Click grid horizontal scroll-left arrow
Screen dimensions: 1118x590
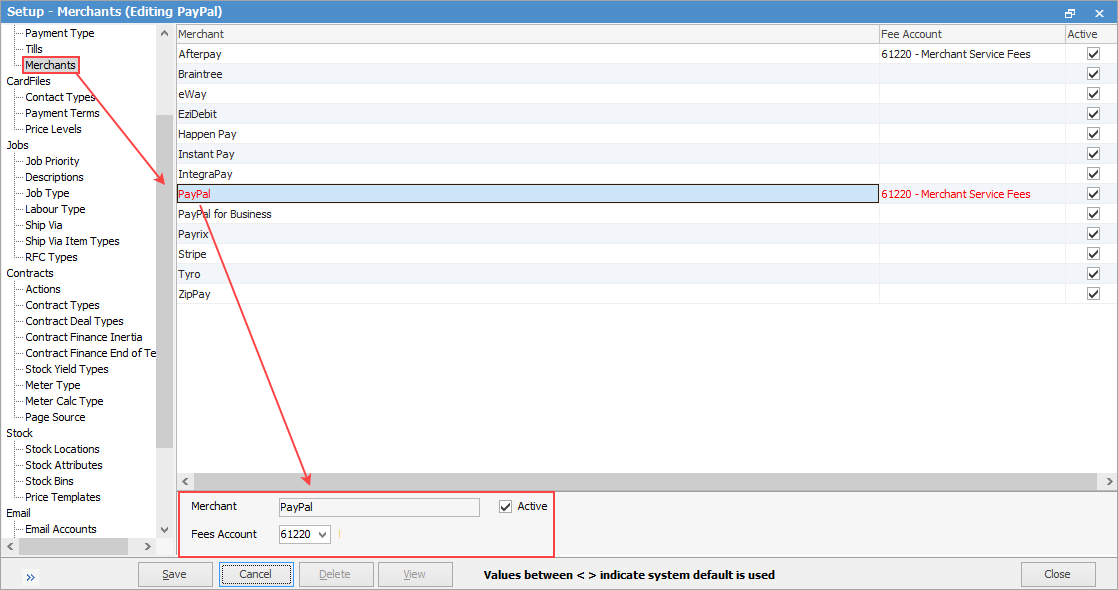click(185, 482)
